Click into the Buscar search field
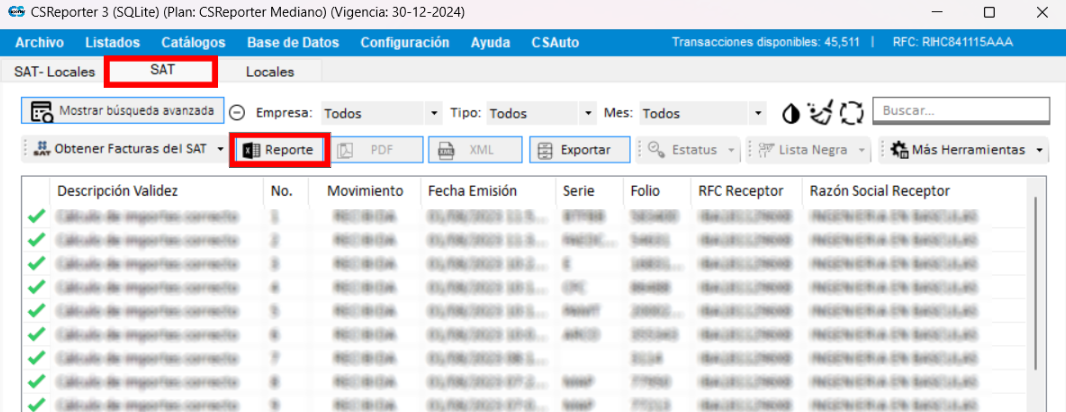This screenshot has height=412, width=1066. [x=961, y=111]
